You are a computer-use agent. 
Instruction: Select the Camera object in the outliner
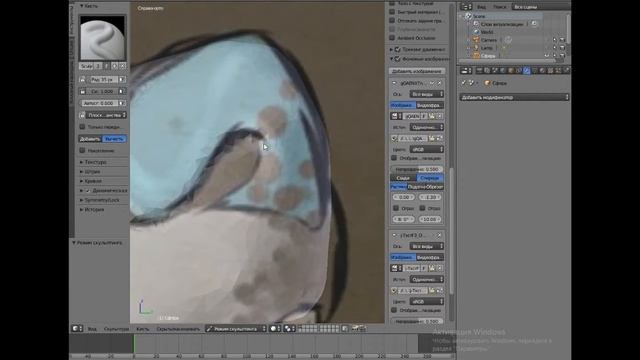coord(489,40)
